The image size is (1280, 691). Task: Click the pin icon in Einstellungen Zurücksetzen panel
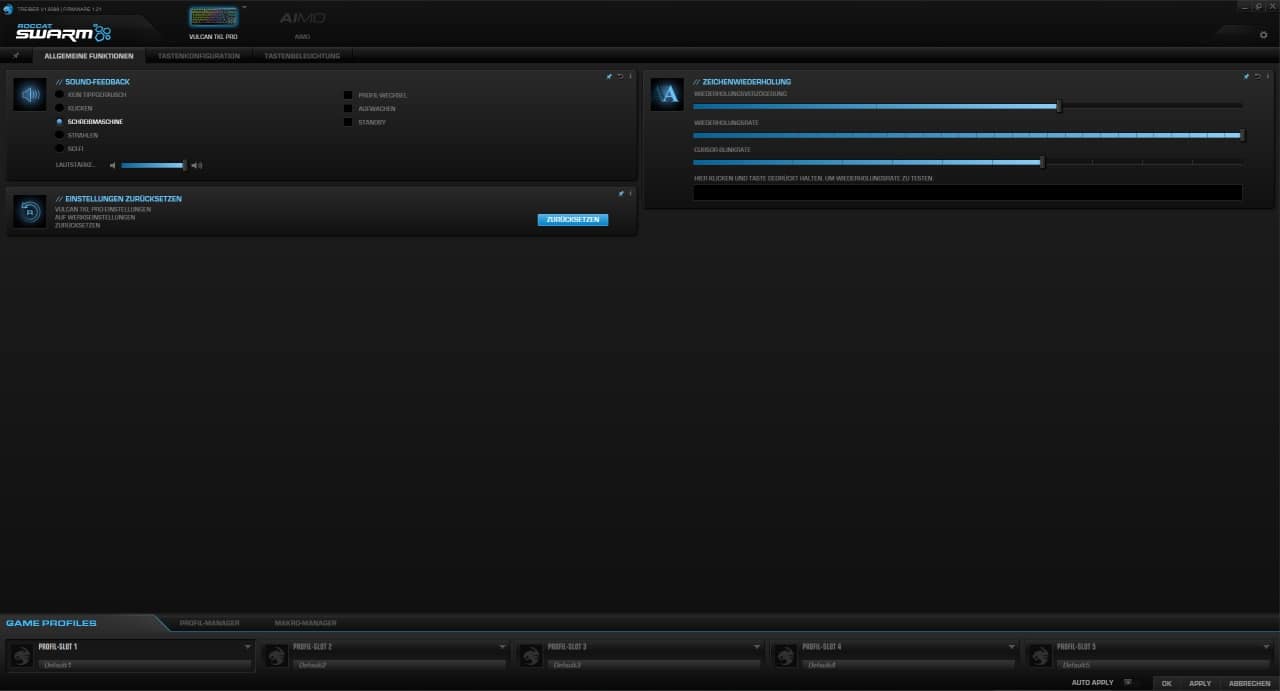click(x=620, y=193)
